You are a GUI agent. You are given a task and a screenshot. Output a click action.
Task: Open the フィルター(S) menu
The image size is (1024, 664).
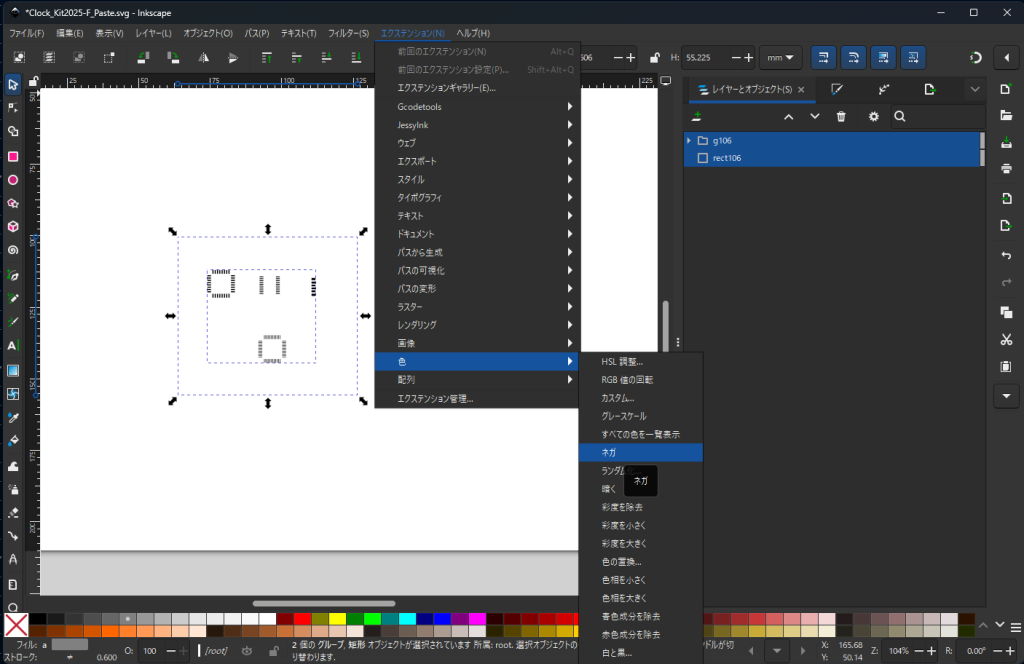coord(348,33)
